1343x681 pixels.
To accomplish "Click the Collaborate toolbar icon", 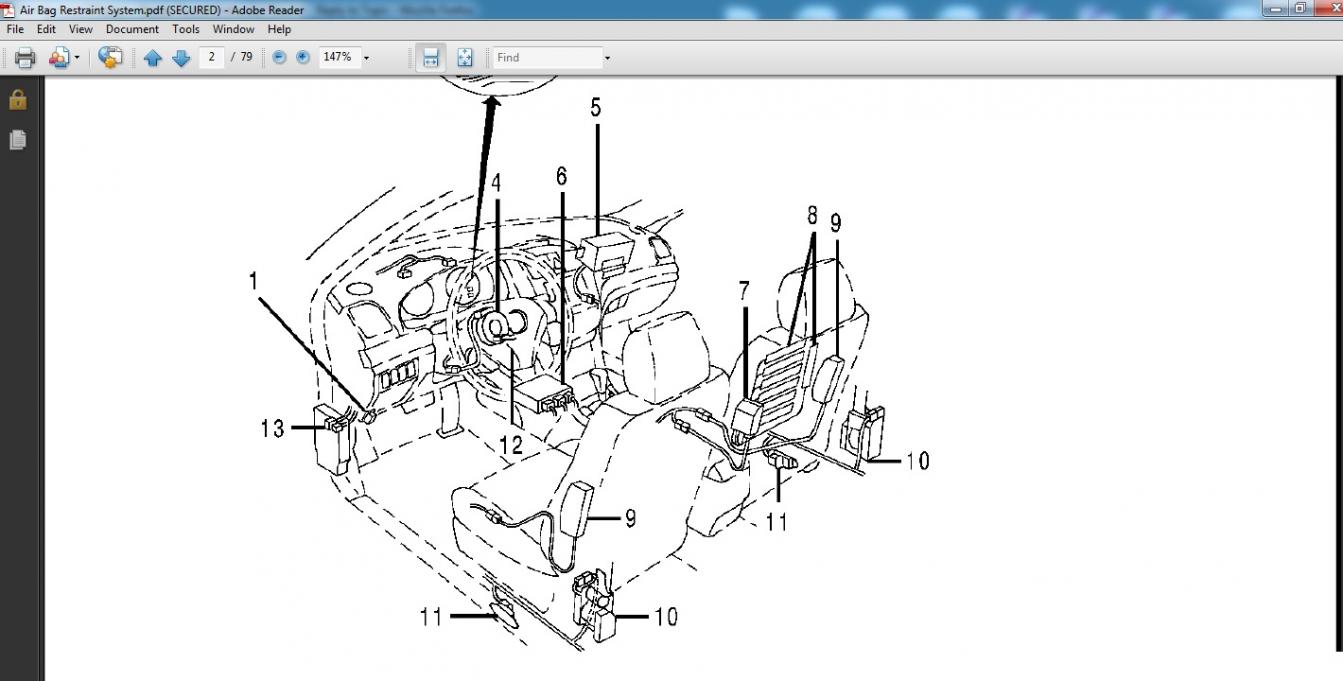I will tap(58, 58).
